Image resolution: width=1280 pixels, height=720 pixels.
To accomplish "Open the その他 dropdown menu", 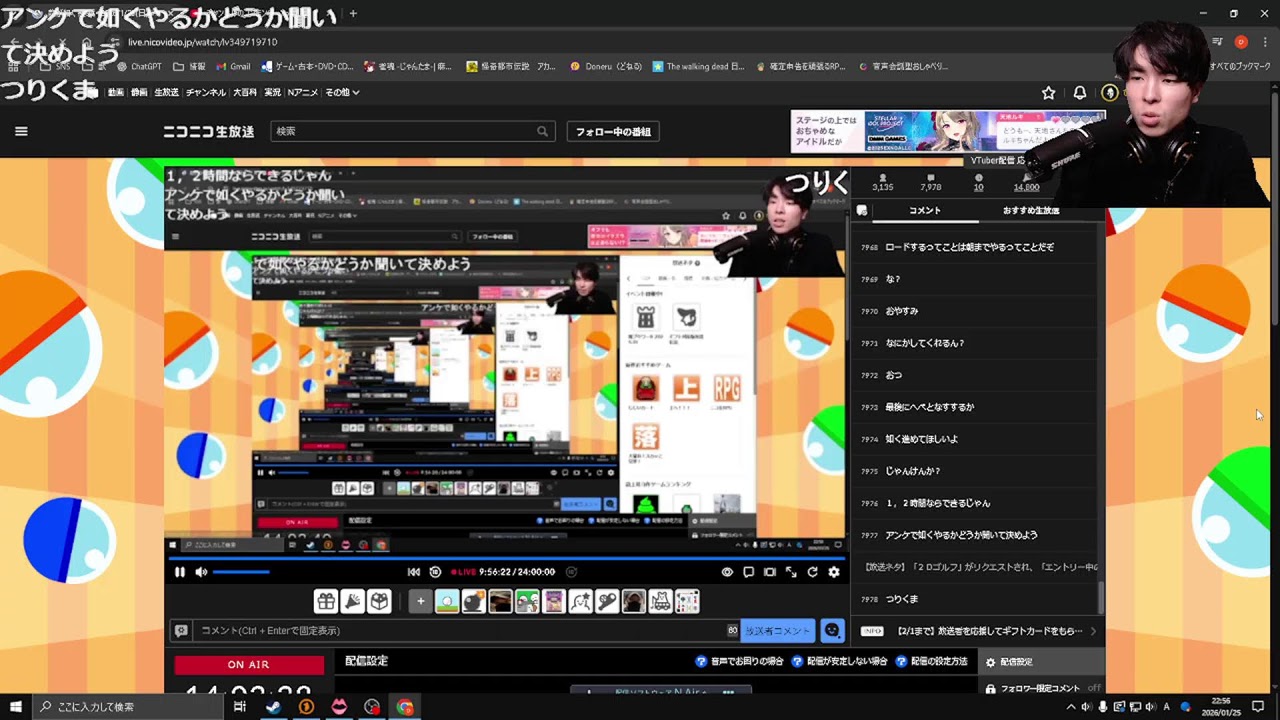I will tap(342, 92).
